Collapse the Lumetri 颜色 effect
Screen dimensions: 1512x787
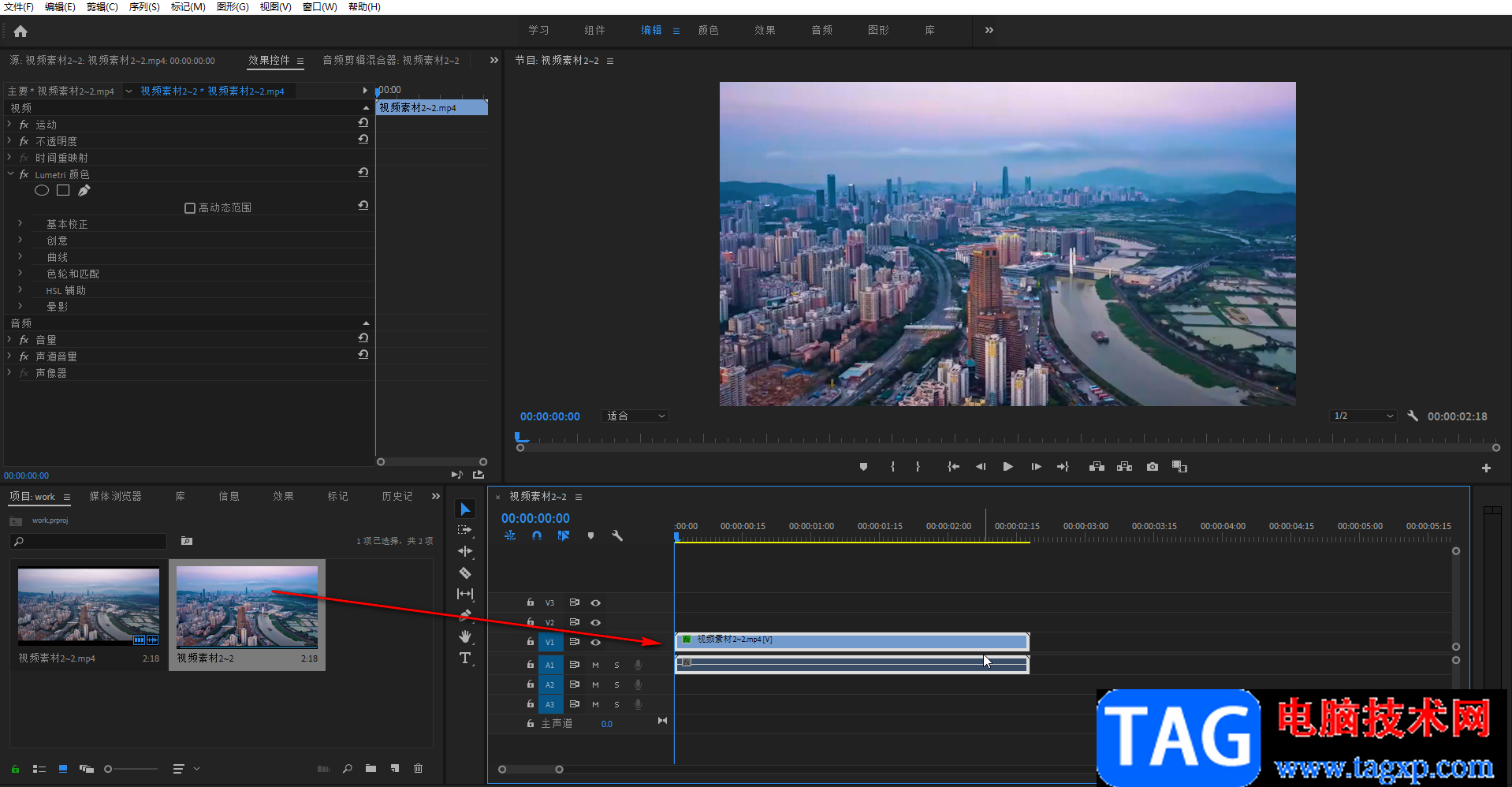[10, 173]
